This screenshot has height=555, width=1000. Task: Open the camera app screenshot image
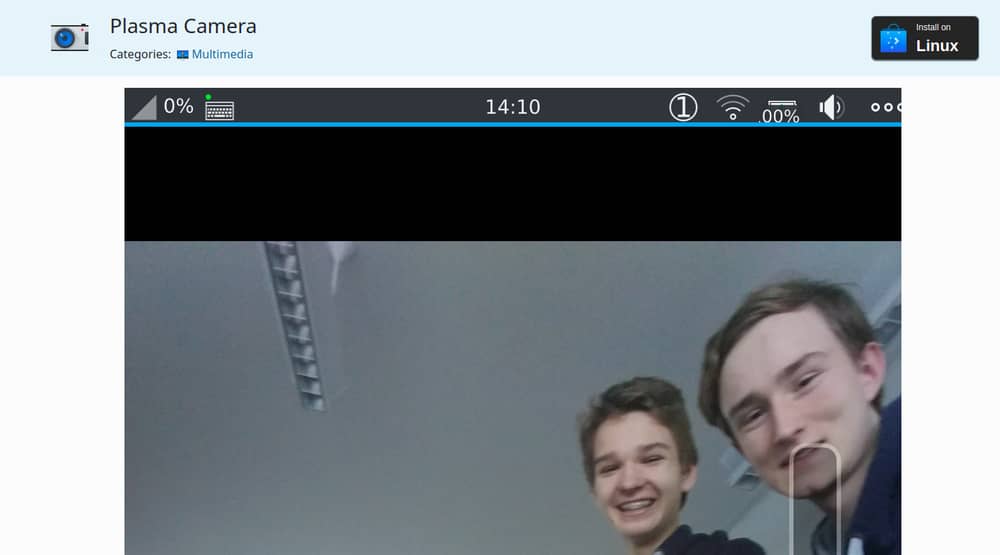513,322
